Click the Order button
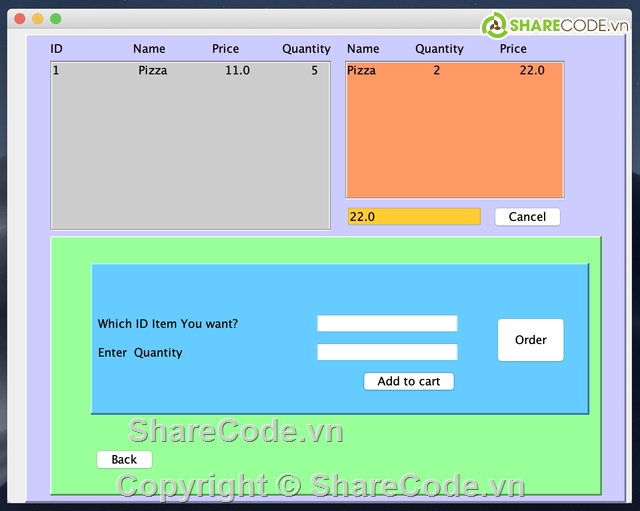Screen dimensions: 640x511 (530, 340)
